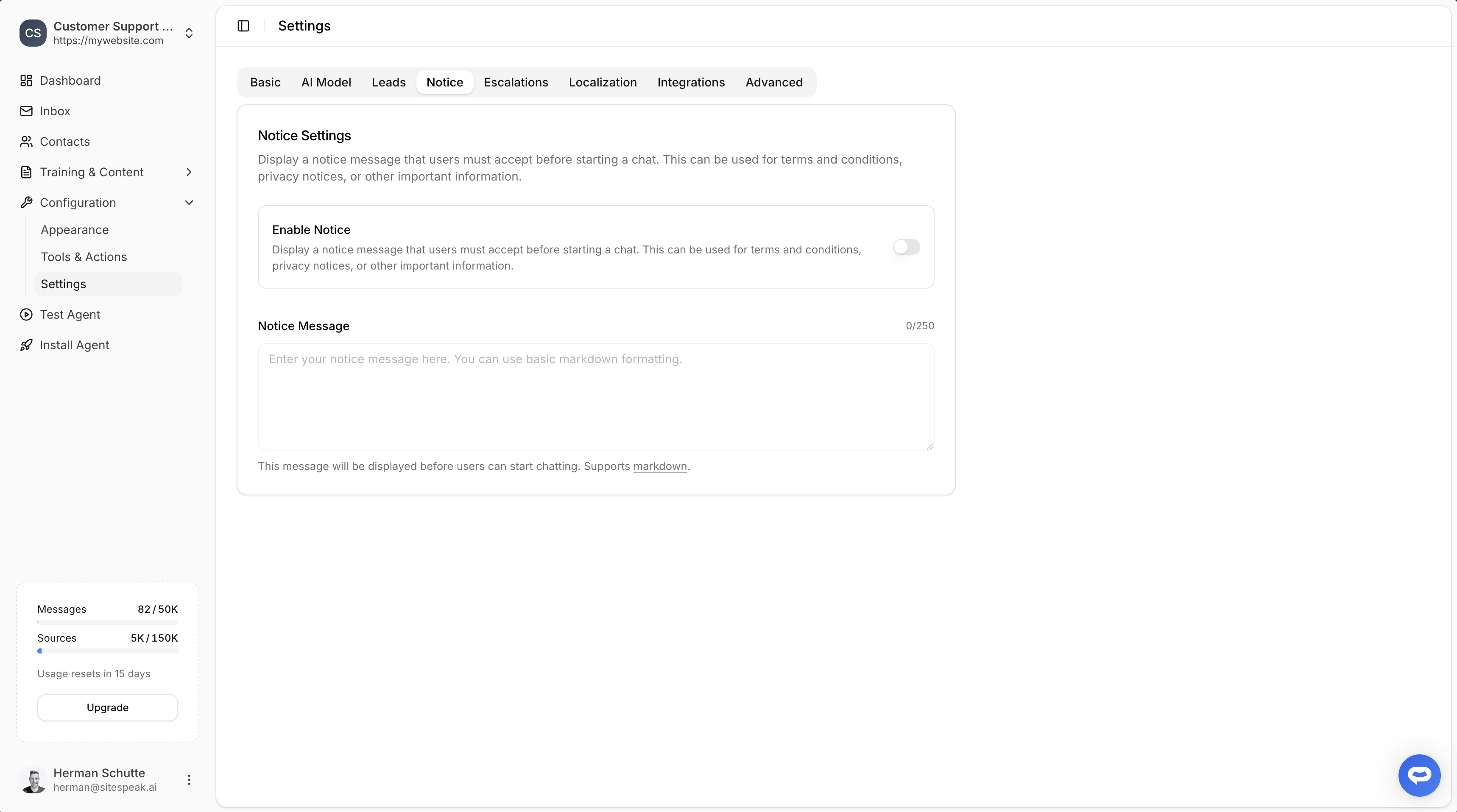Click the Sources usage progress bar
The height and width of the screenshot is (812, 1457).
click(107, 651)
